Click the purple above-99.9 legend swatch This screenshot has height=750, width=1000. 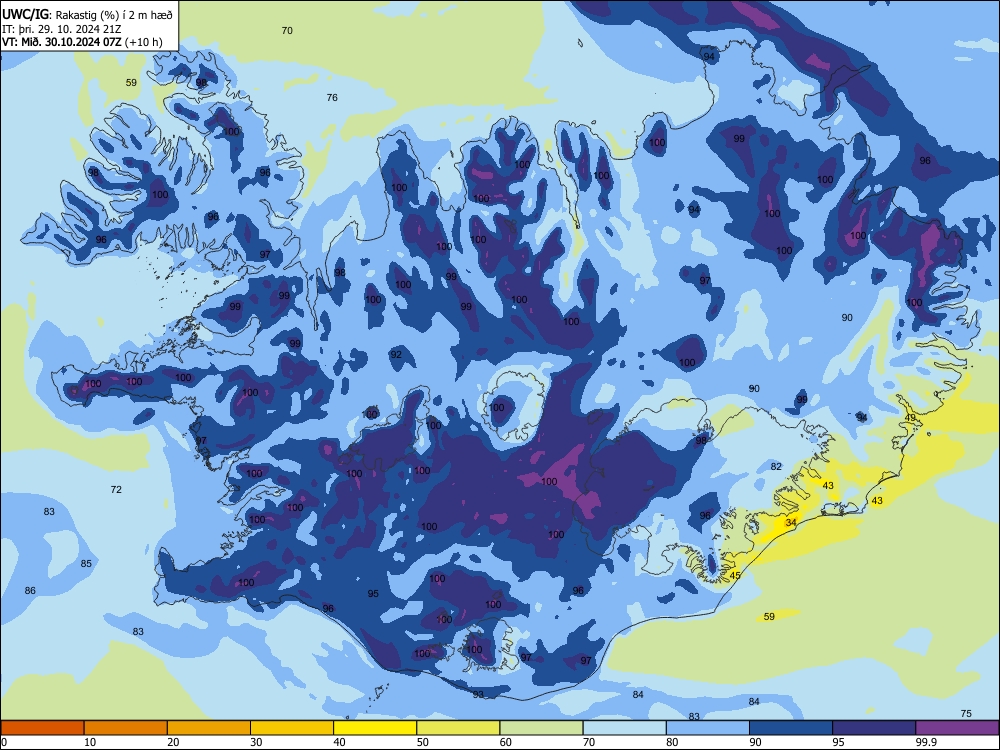coord(957,728)
